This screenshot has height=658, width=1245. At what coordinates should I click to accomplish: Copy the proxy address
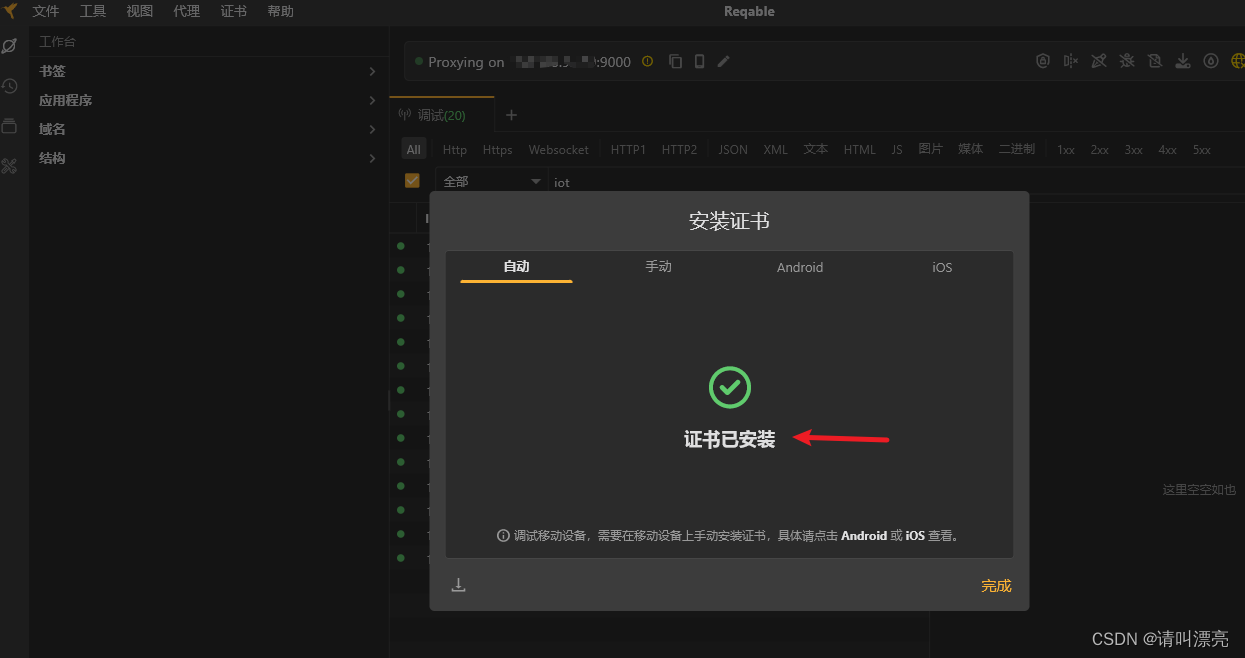coord(675,61)
